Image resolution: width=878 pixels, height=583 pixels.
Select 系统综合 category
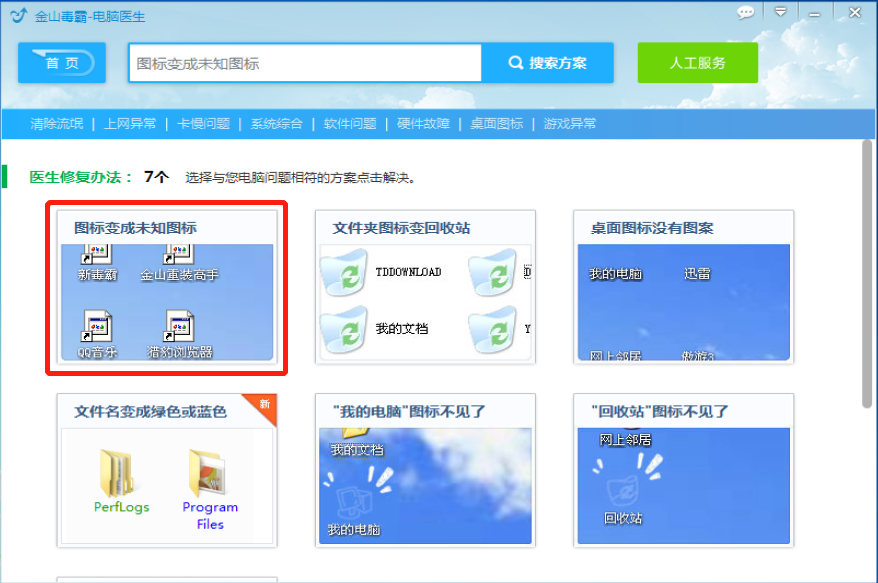[277, 124]
